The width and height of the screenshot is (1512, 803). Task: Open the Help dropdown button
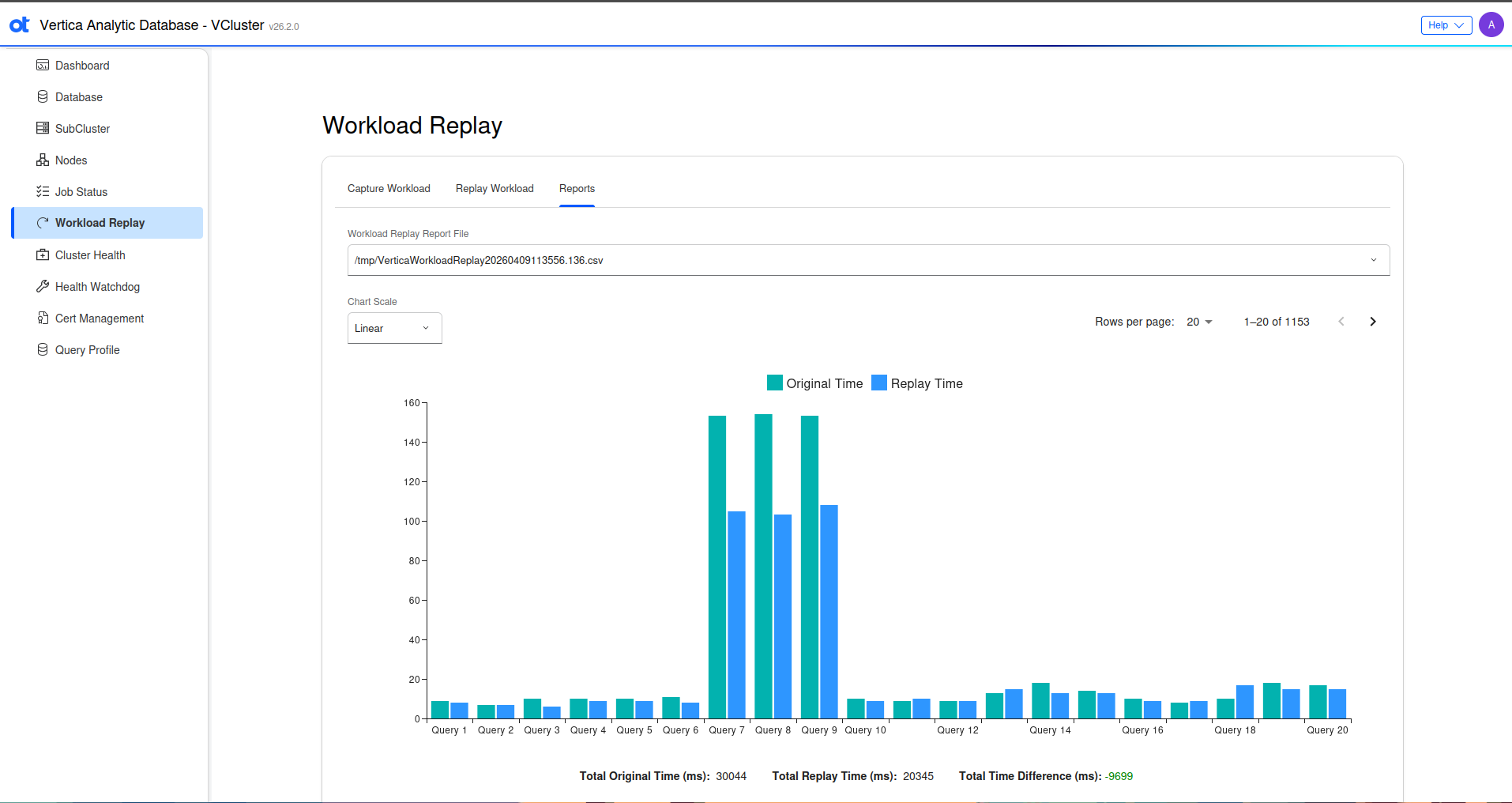point(1446,25)
